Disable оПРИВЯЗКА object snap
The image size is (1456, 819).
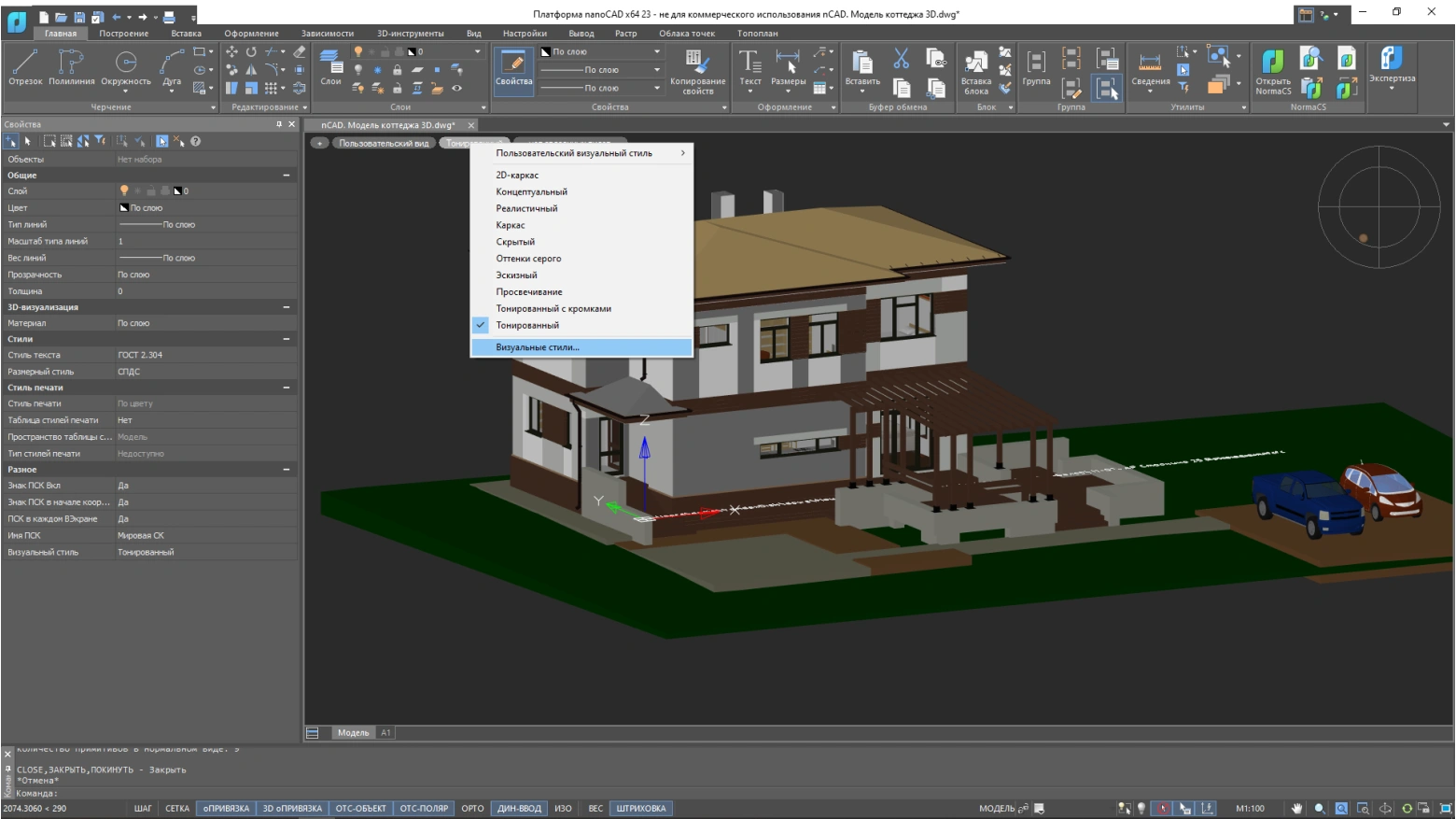(x=226, y=809)
